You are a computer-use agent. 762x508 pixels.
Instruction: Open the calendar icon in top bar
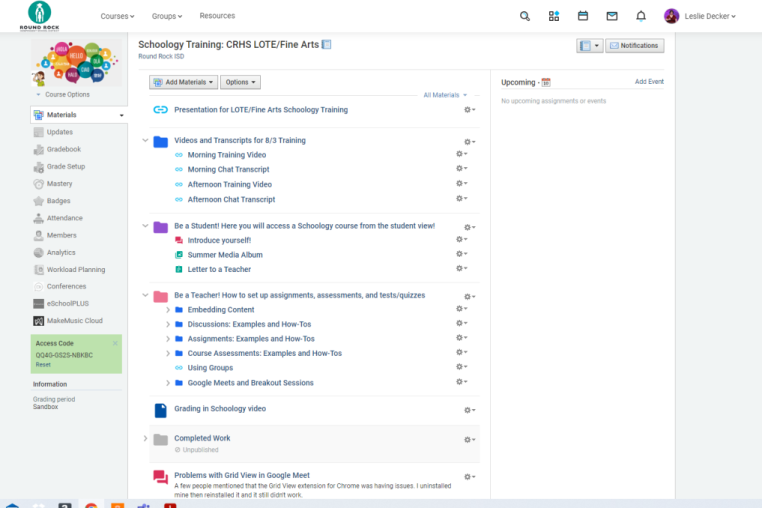click(583, 16)
